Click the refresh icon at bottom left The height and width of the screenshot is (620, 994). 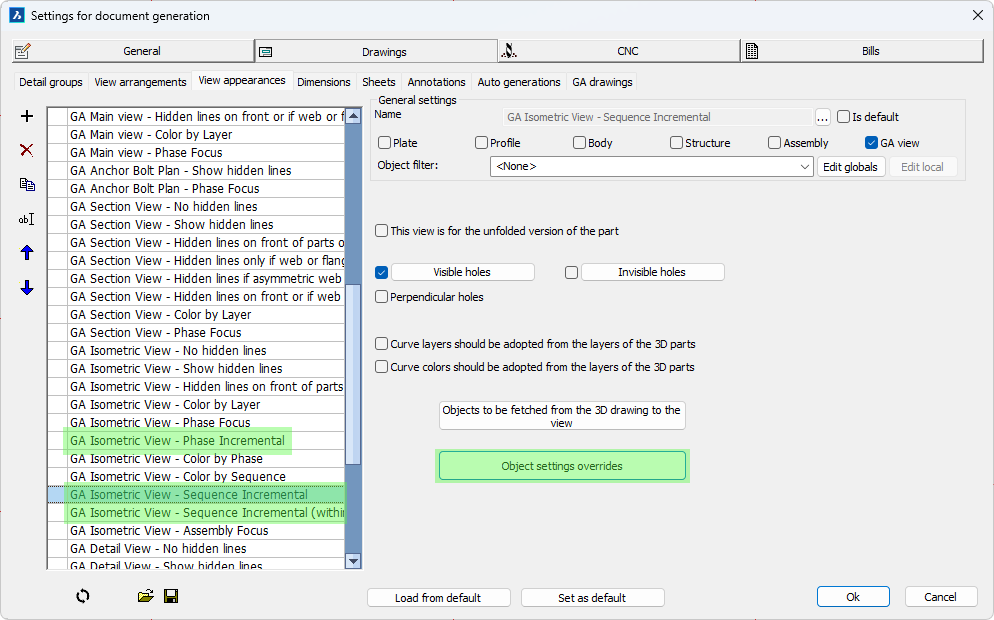click(83, 596)
